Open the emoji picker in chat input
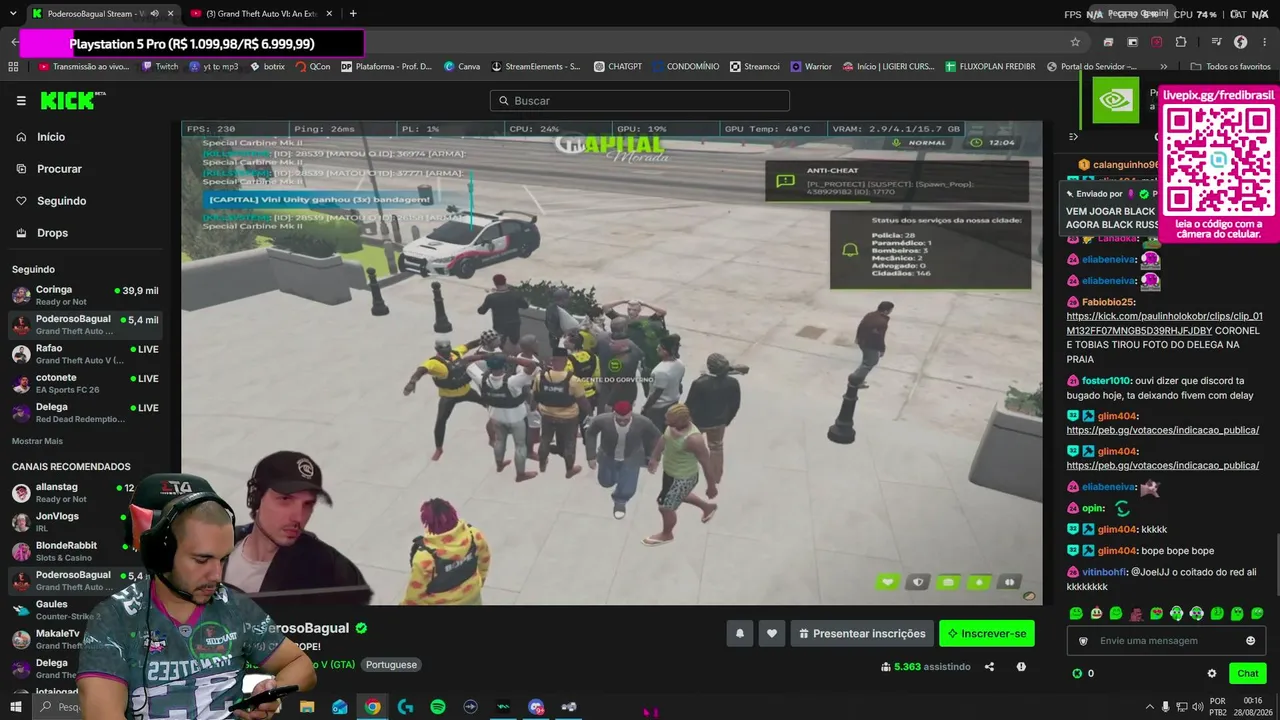1280x720 pixels. coord(1250,641)
